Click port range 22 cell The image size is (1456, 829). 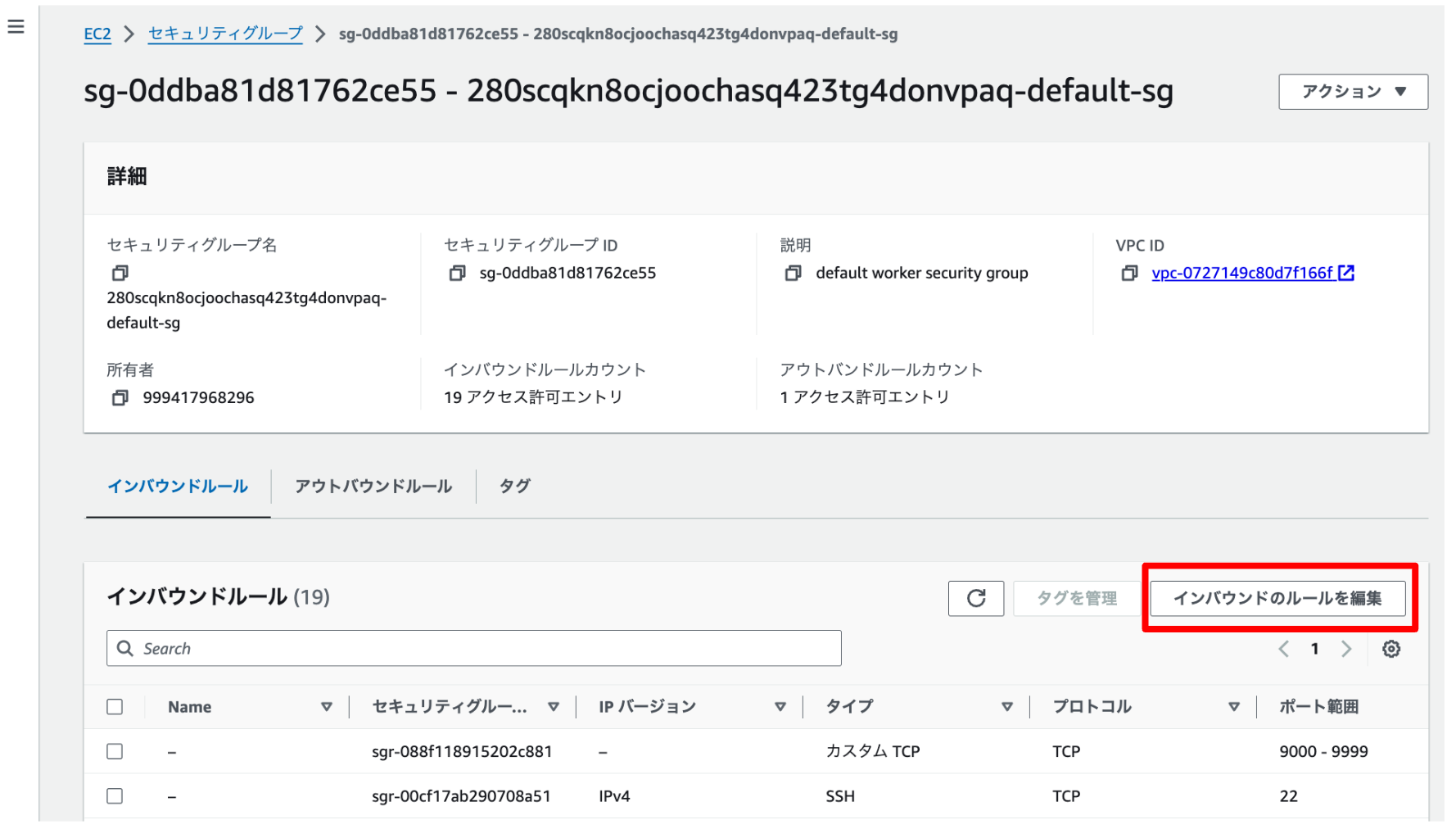pyautogui.click(x=1288, y=796)
